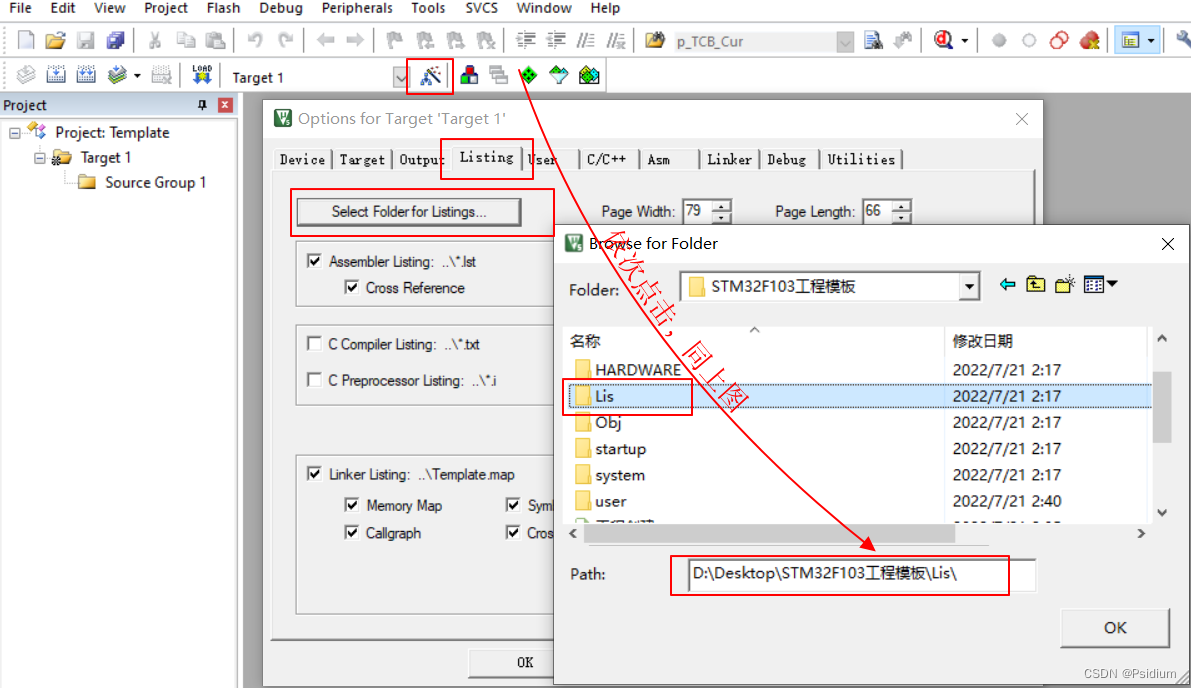Open the SVCS menu
Screen dimensions: 1191x688
(482, 8)
